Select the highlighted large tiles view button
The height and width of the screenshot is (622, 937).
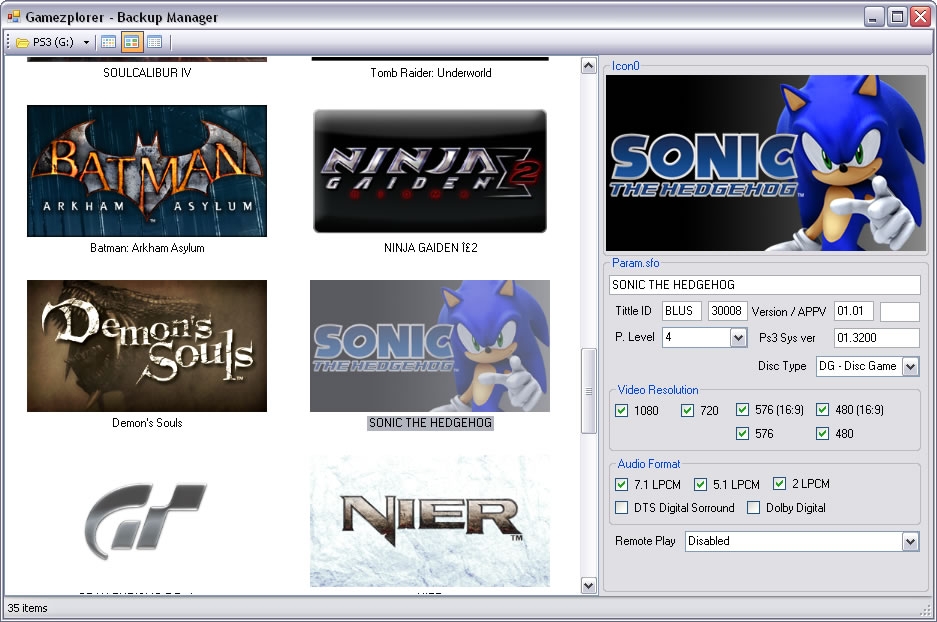pos(131,42)
